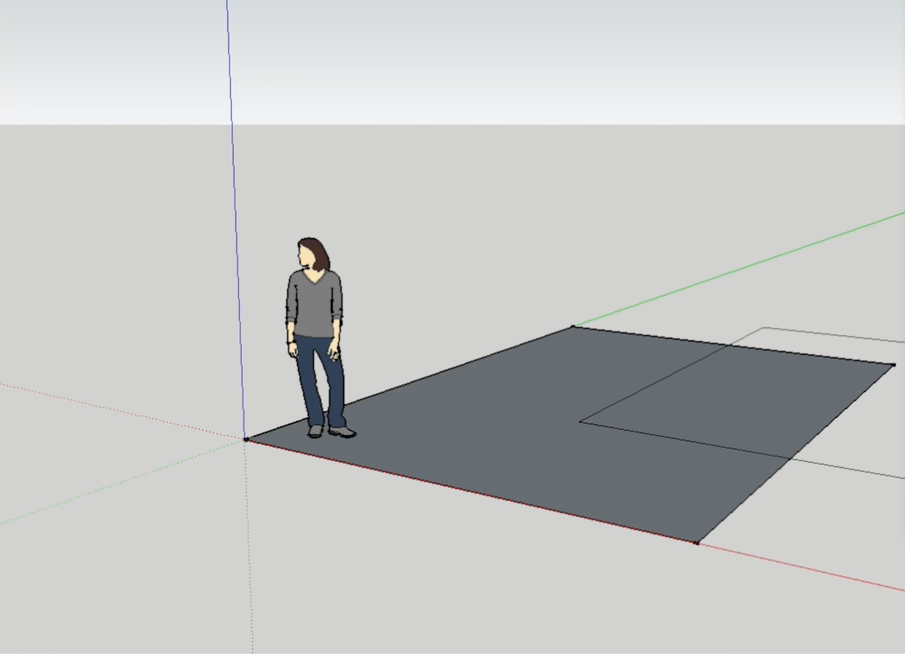Viewport: 905px width, 654px height.
Task: Click the solid red axis beyond the rectangle
Action: [x=800, y=567]
